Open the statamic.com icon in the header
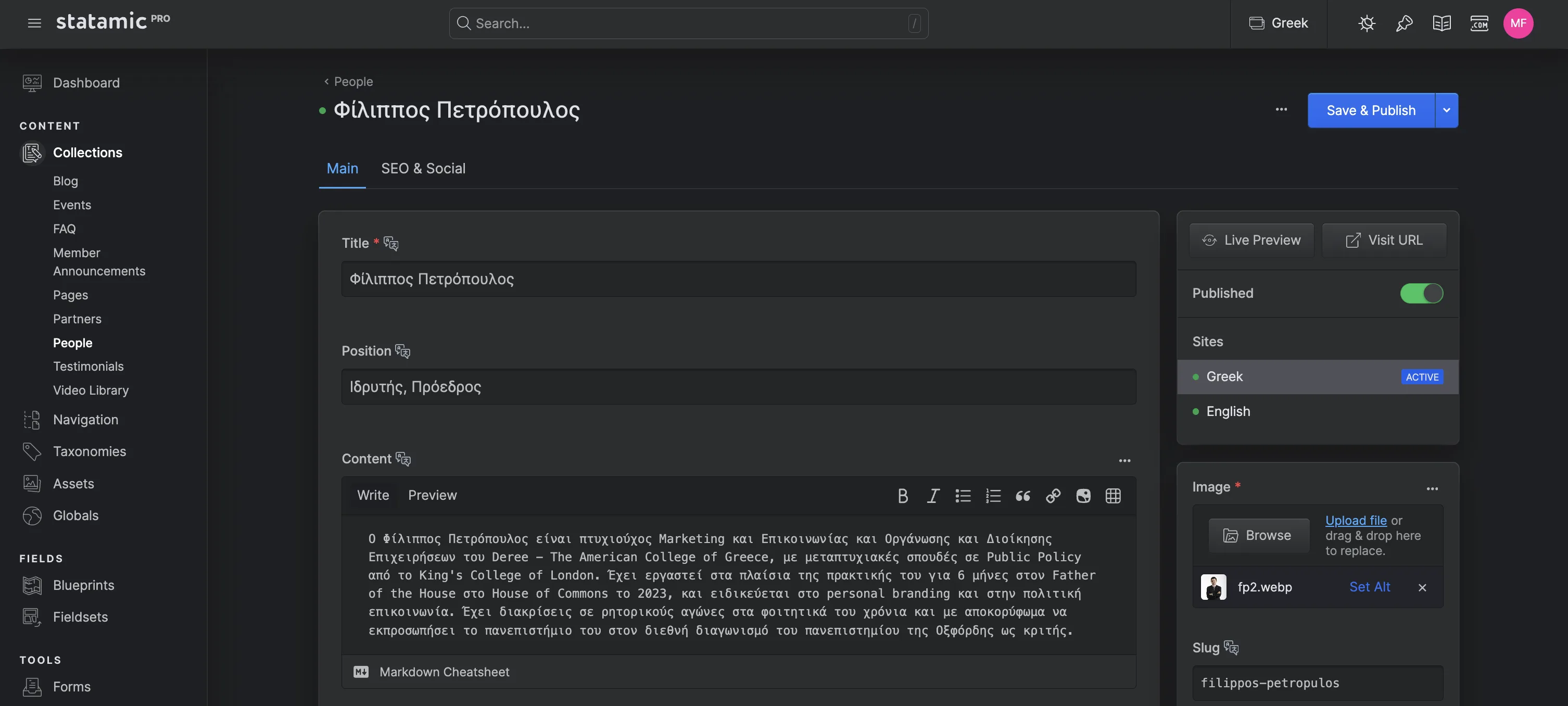1568x706 pixels. pos(1480,23)
